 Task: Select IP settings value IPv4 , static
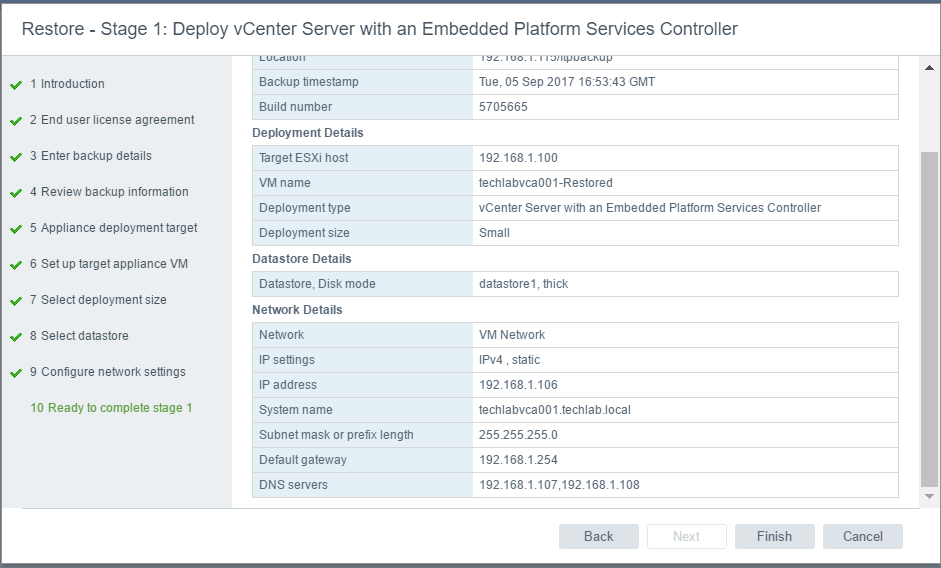tap(510, 360)
